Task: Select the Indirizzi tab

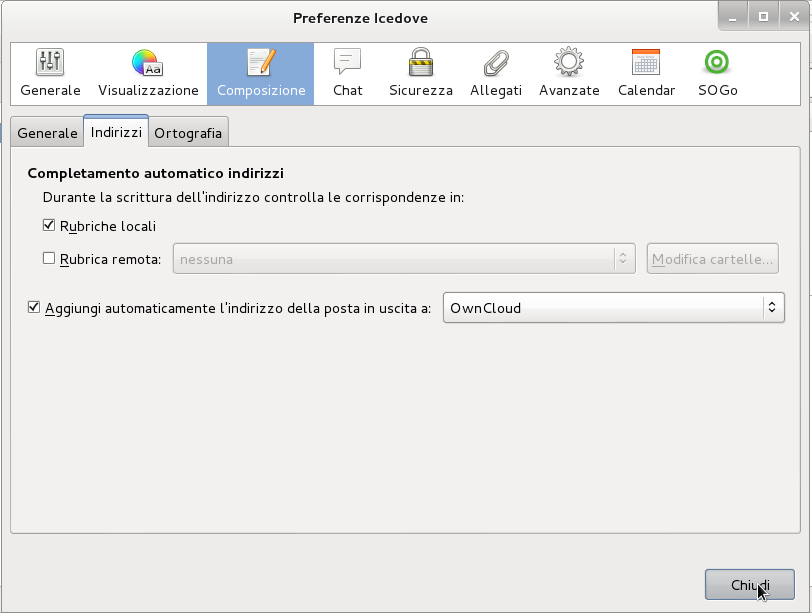Action: pos(116,132)
